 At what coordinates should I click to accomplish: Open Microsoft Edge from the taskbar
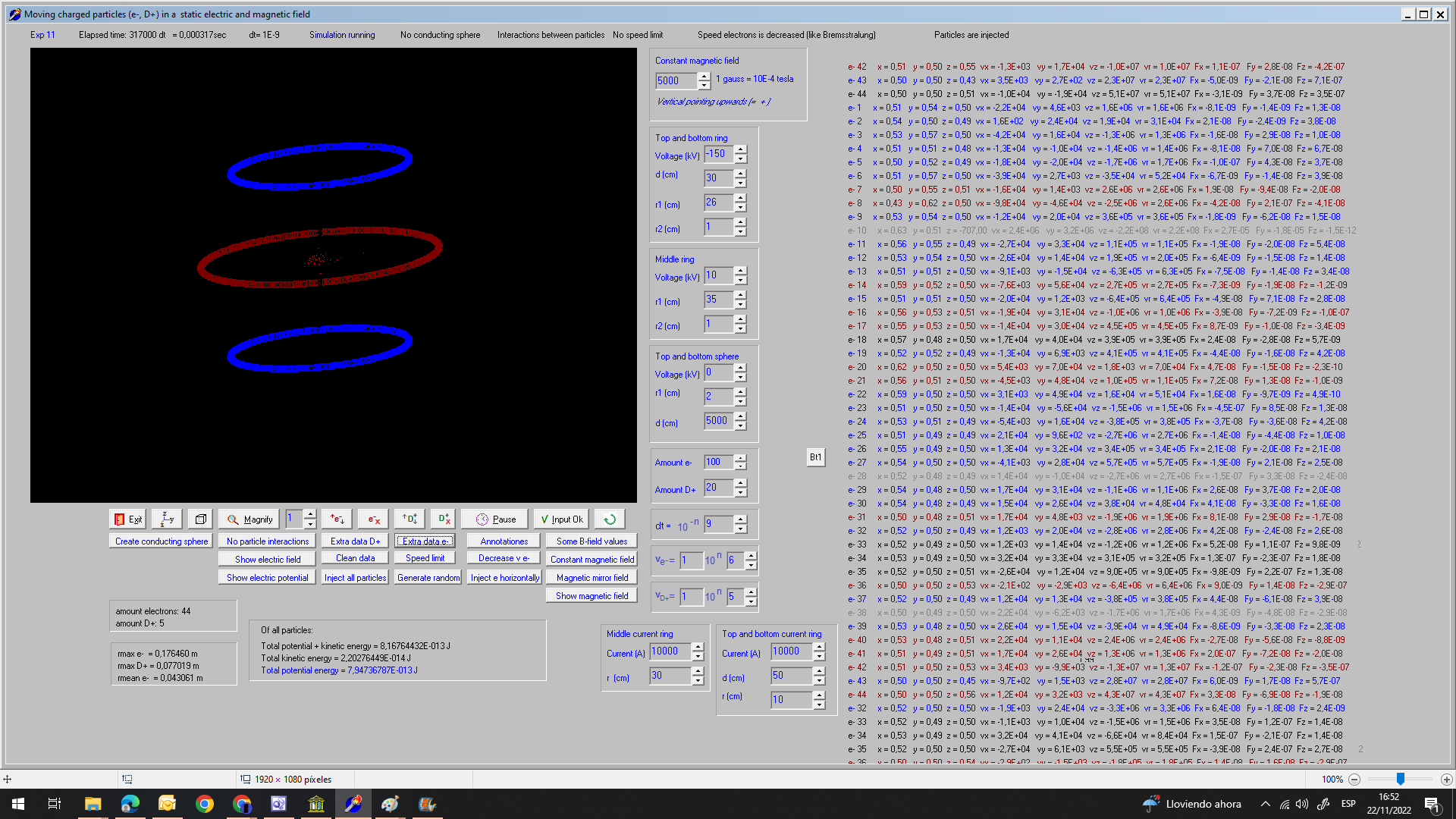(130, 804)
